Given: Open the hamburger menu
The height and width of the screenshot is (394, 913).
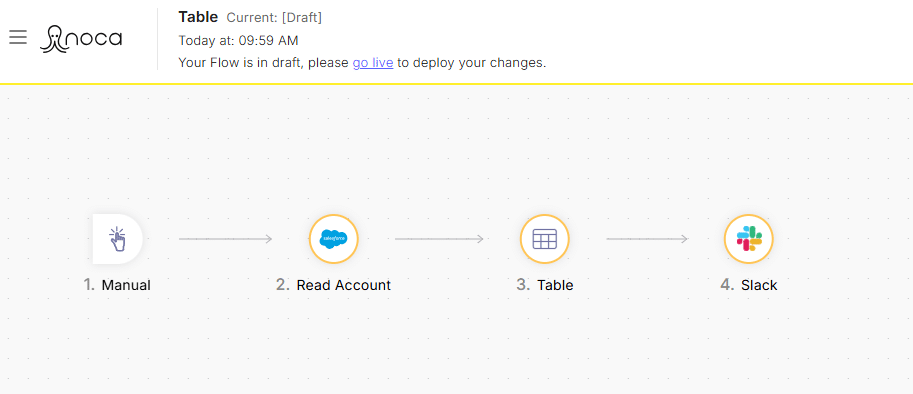Looking at the screenshot, I should pos(18,38).
